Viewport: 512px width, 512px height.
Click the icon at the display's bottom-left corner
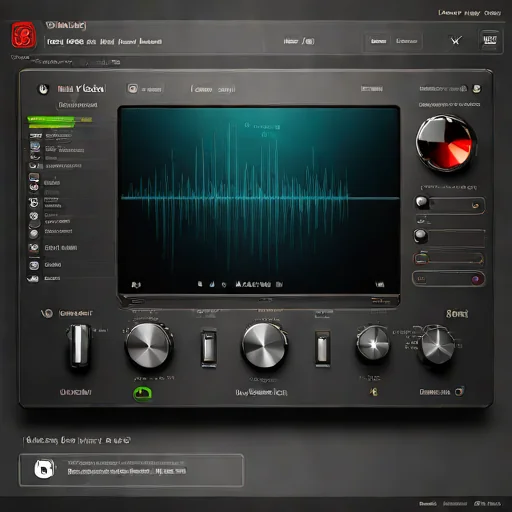(136, 285)
